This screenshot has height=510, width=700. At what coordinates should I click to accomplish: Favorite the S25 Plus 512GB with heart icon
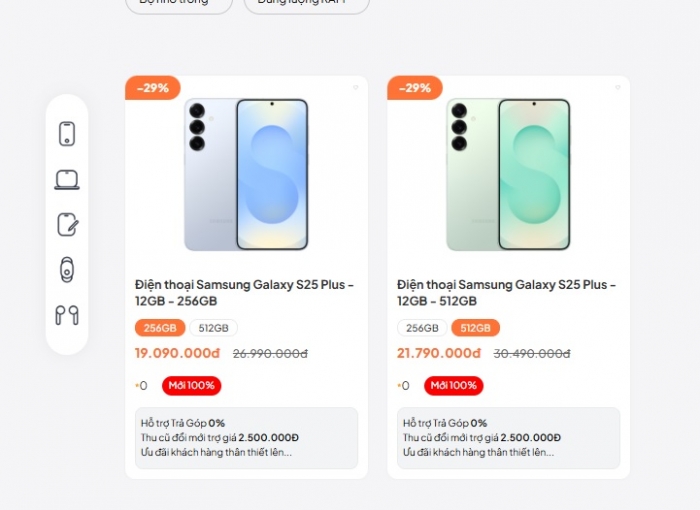click(617, 87)
